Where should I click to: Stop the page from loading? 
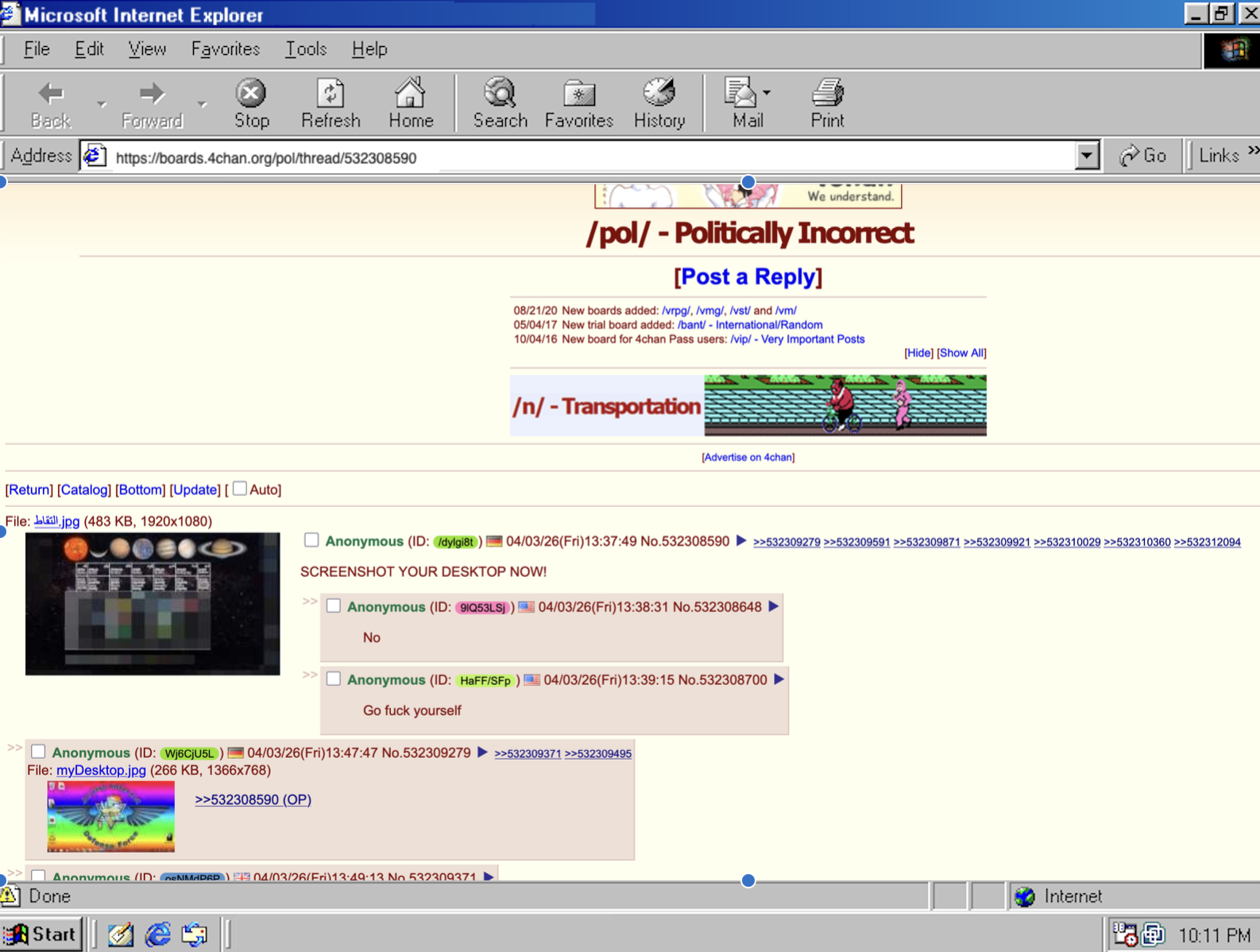click(251, 103)
